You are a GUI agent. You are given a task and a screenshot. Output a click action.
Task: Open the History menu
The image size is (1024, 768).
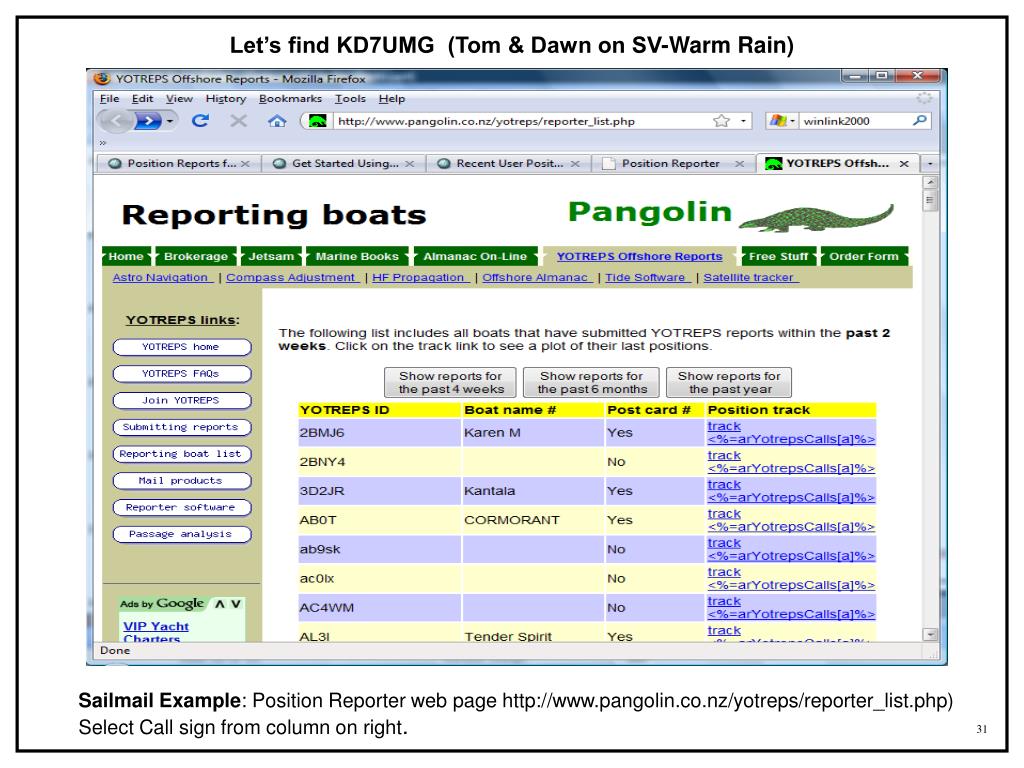[226, 99]
